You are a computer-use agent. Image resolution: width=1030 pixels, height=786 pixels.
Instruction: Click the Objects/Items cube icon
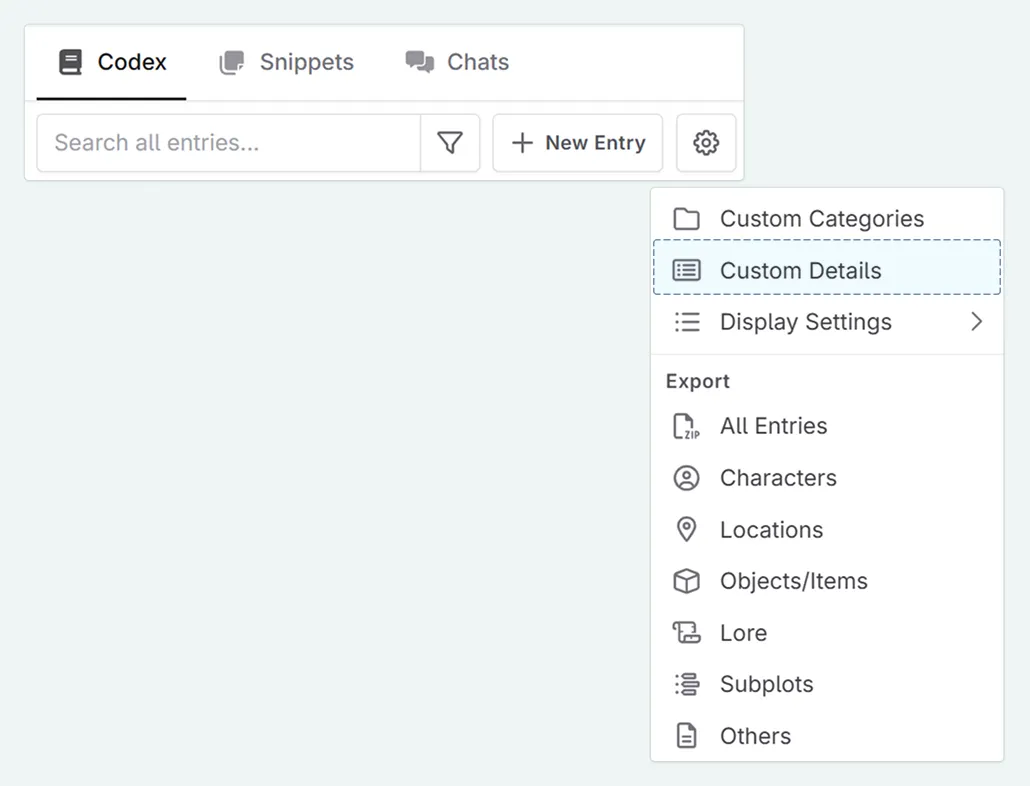(686, 581)
